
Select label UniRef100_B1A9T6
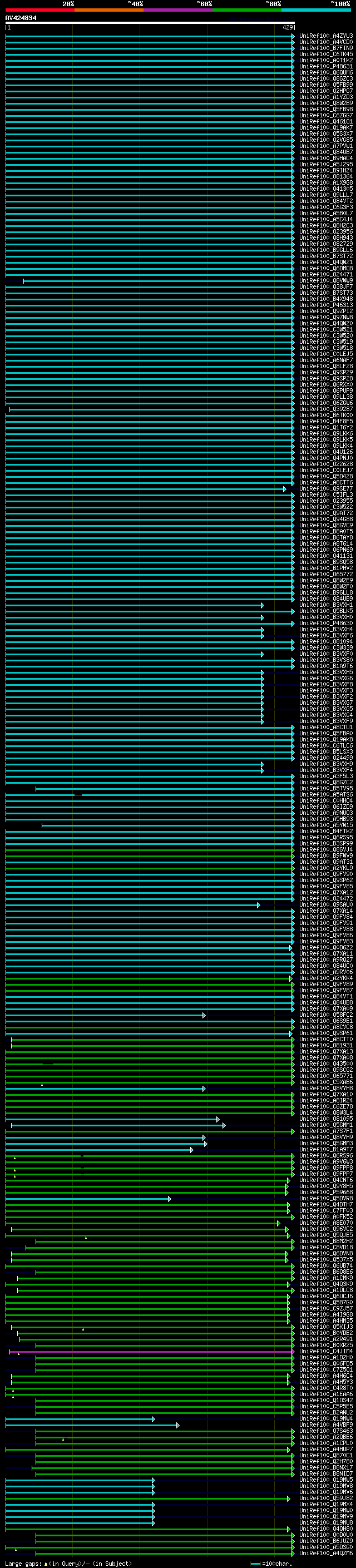pyautogui.click(x=326, y=666)
